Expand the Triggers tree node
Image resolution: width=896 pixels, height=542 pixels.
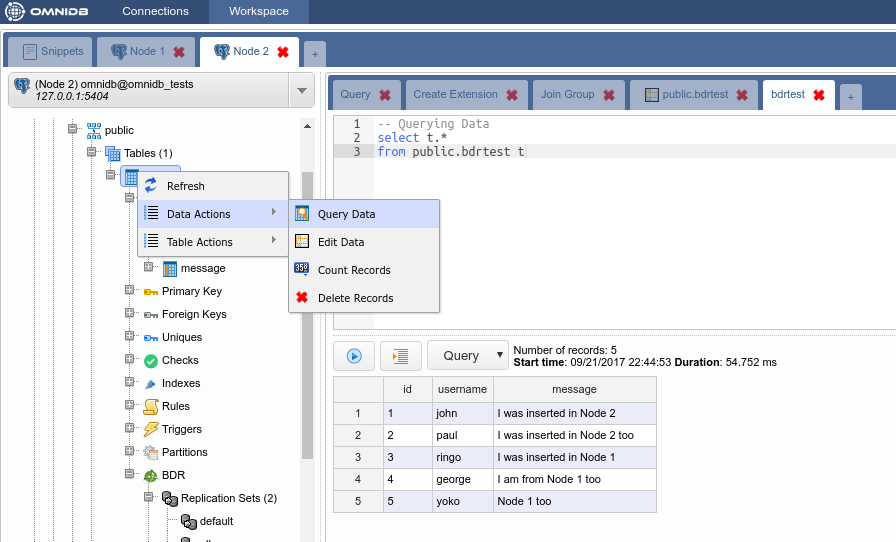click(x=129, y=429)
